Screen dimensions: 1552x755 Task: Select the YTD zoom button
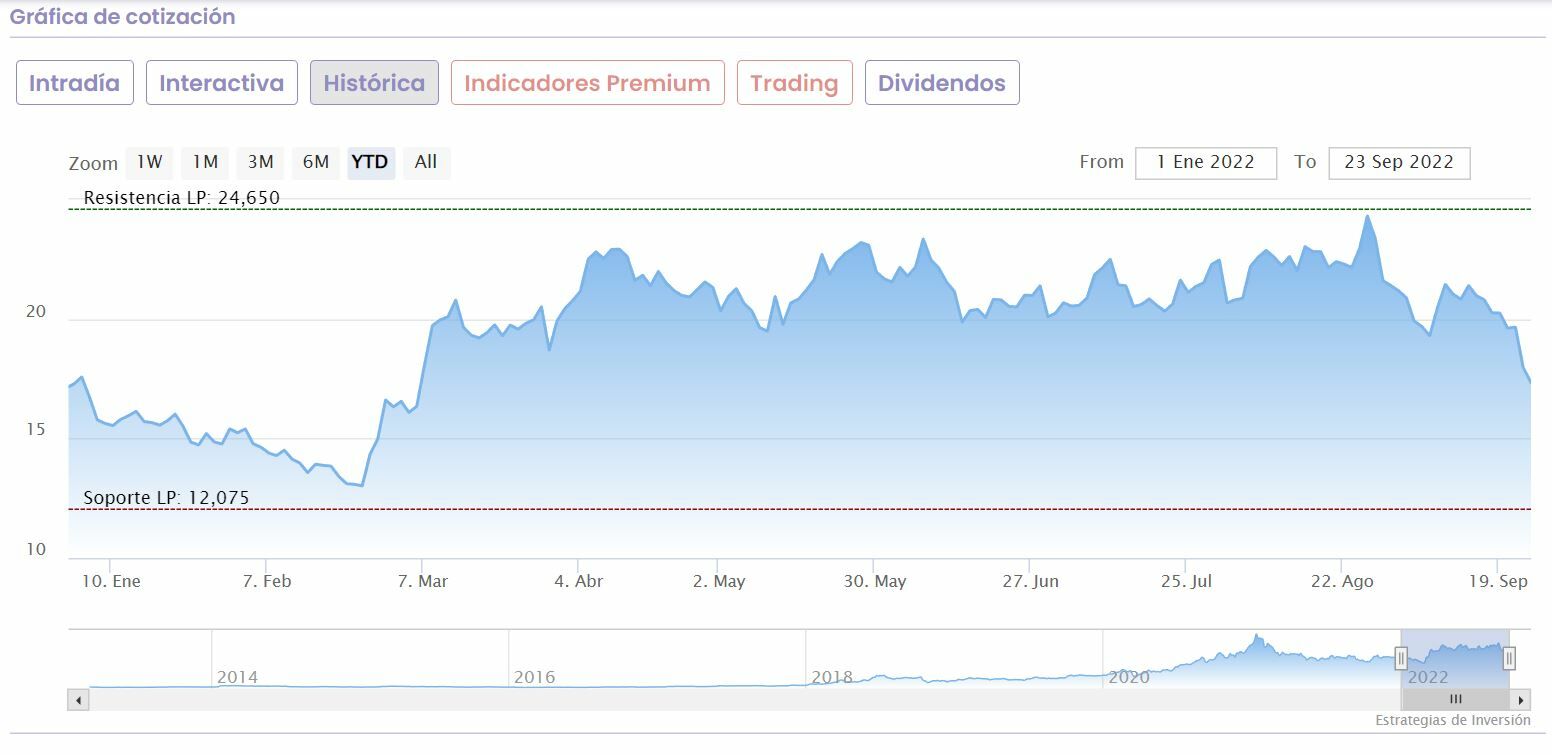tap(371, 162)
